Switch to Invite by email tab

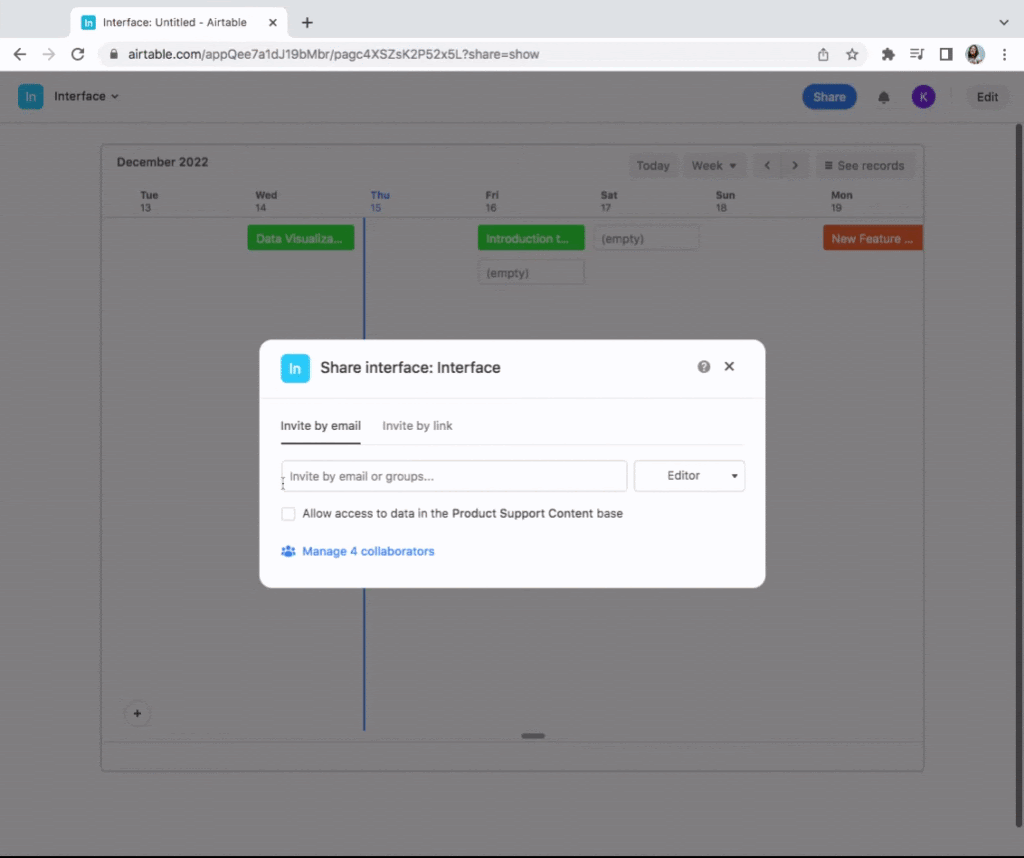point(320,426)
